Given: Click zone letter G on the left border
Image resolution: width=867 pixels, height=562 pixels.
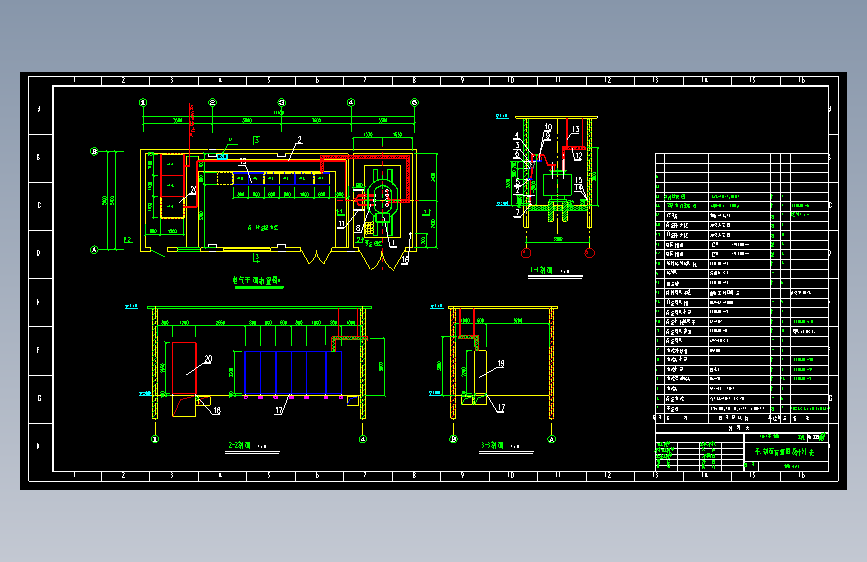Looking at the screenshot, I should pos(39,398).
